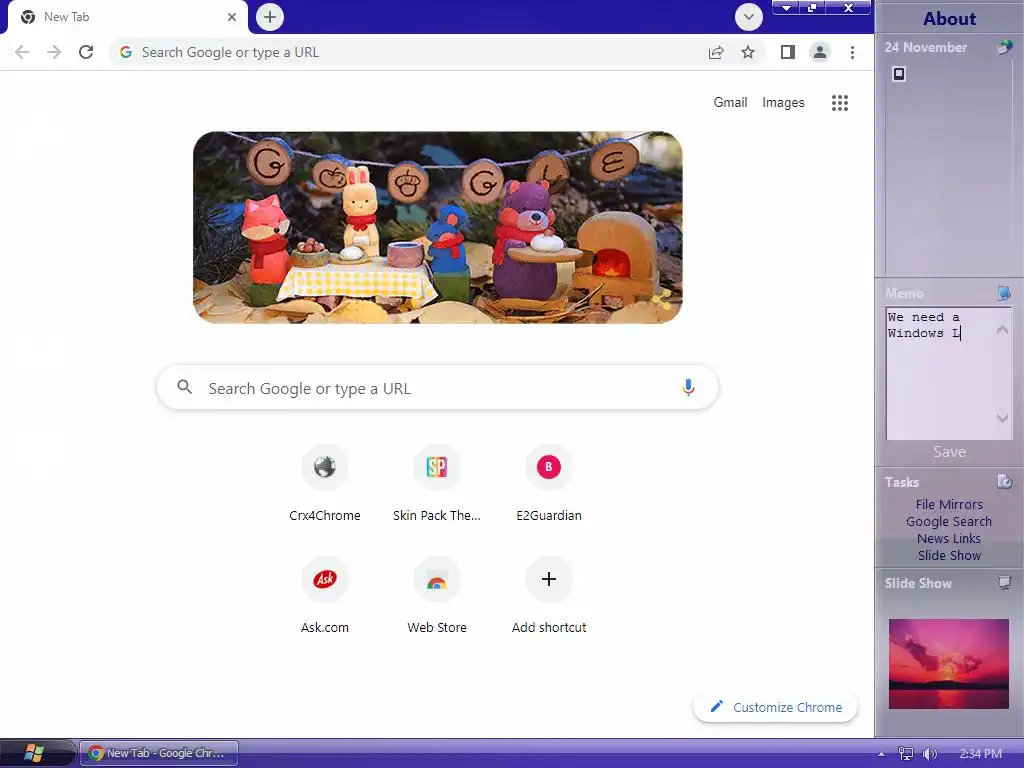Start voice search with microphone
Viewport: 1024px width, 768px height.
[x=688, y=387]
